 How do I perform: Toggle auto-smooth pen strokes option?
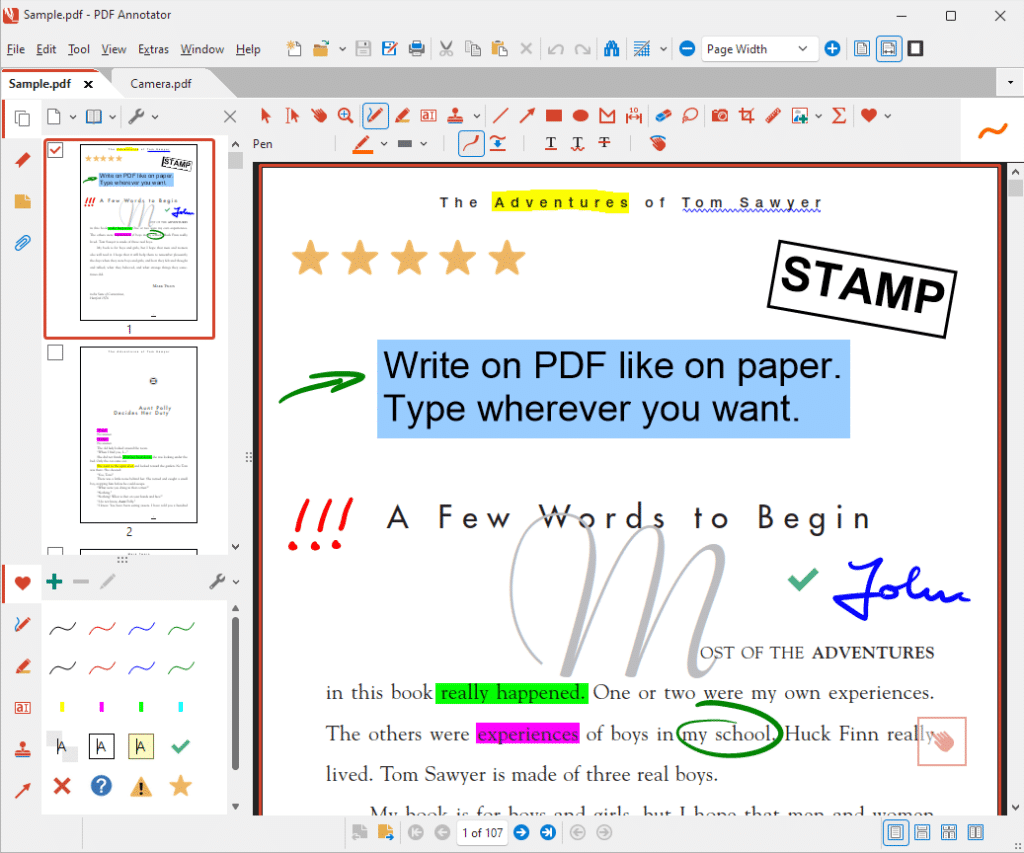pos(470,143)
